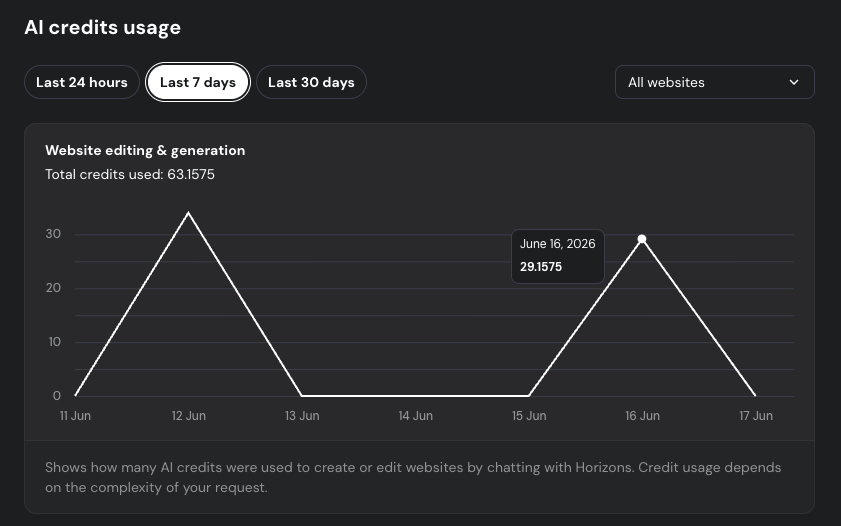Click the Horizons credits description text
Screen dimensions: 841x526
[x=413, y=477]
